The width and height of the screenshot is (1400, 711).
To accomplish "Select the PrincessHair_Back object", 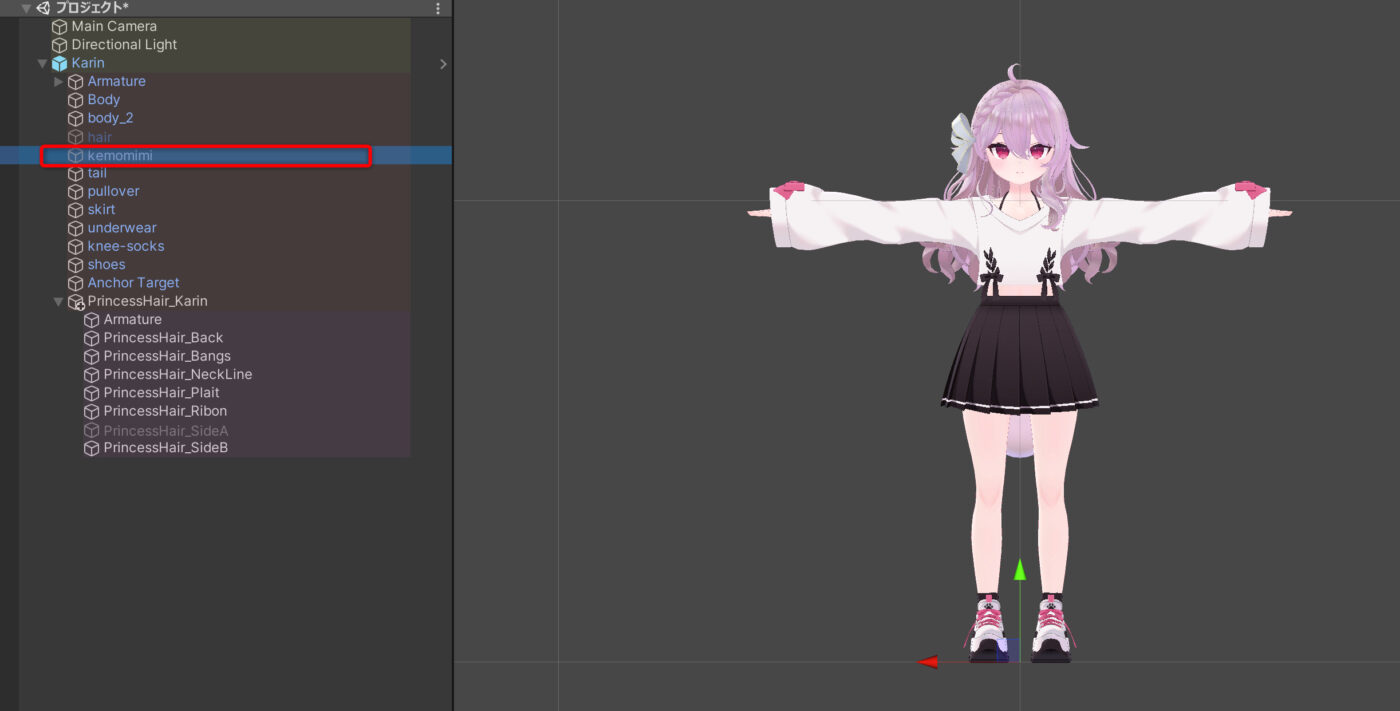I will click(x=163, y=338).
